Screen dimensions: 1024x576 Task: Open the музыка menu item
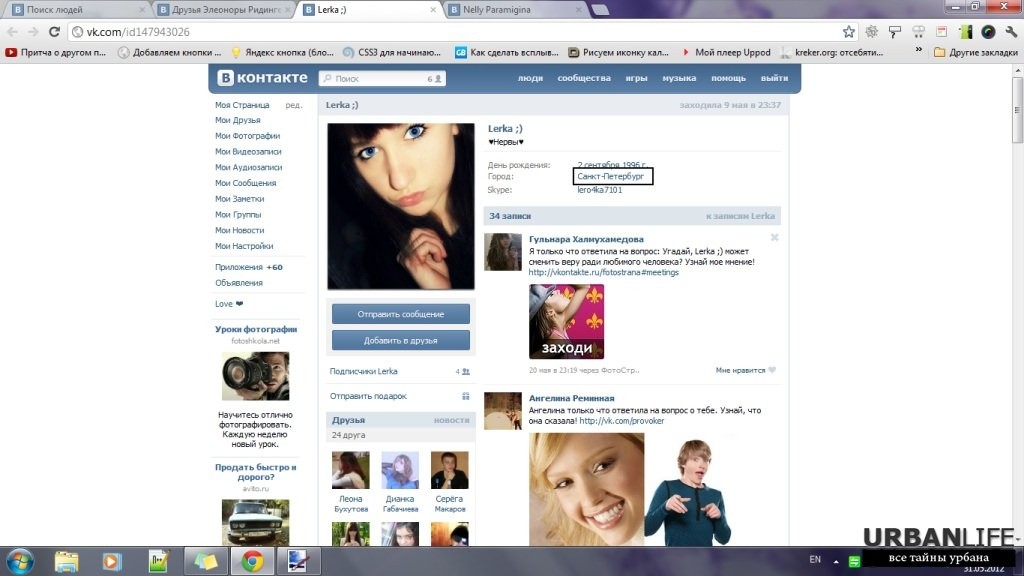679,78
